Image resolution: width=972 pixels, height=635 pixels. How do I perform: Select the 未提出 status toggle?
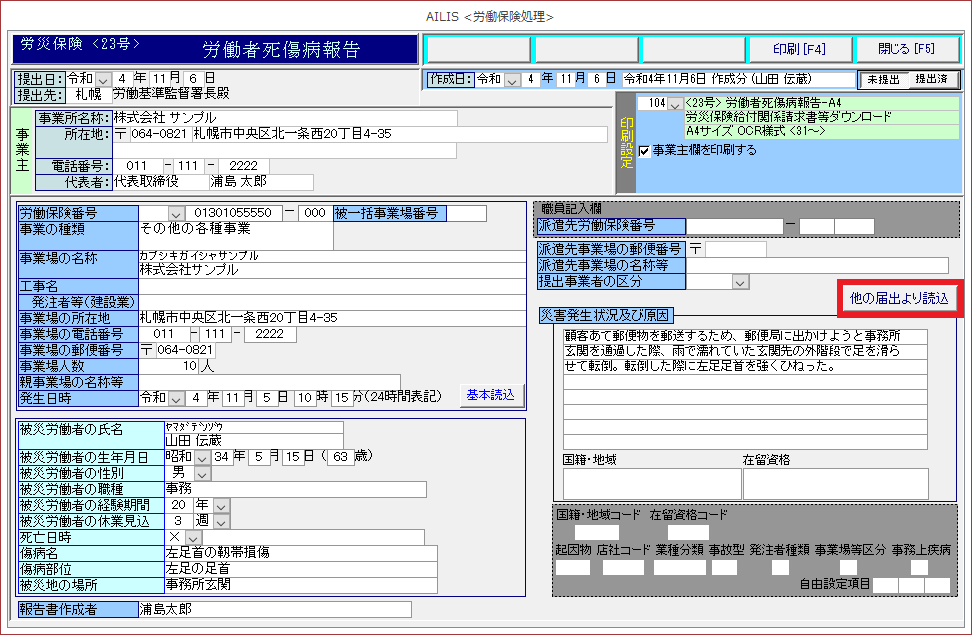pos(883,79)
